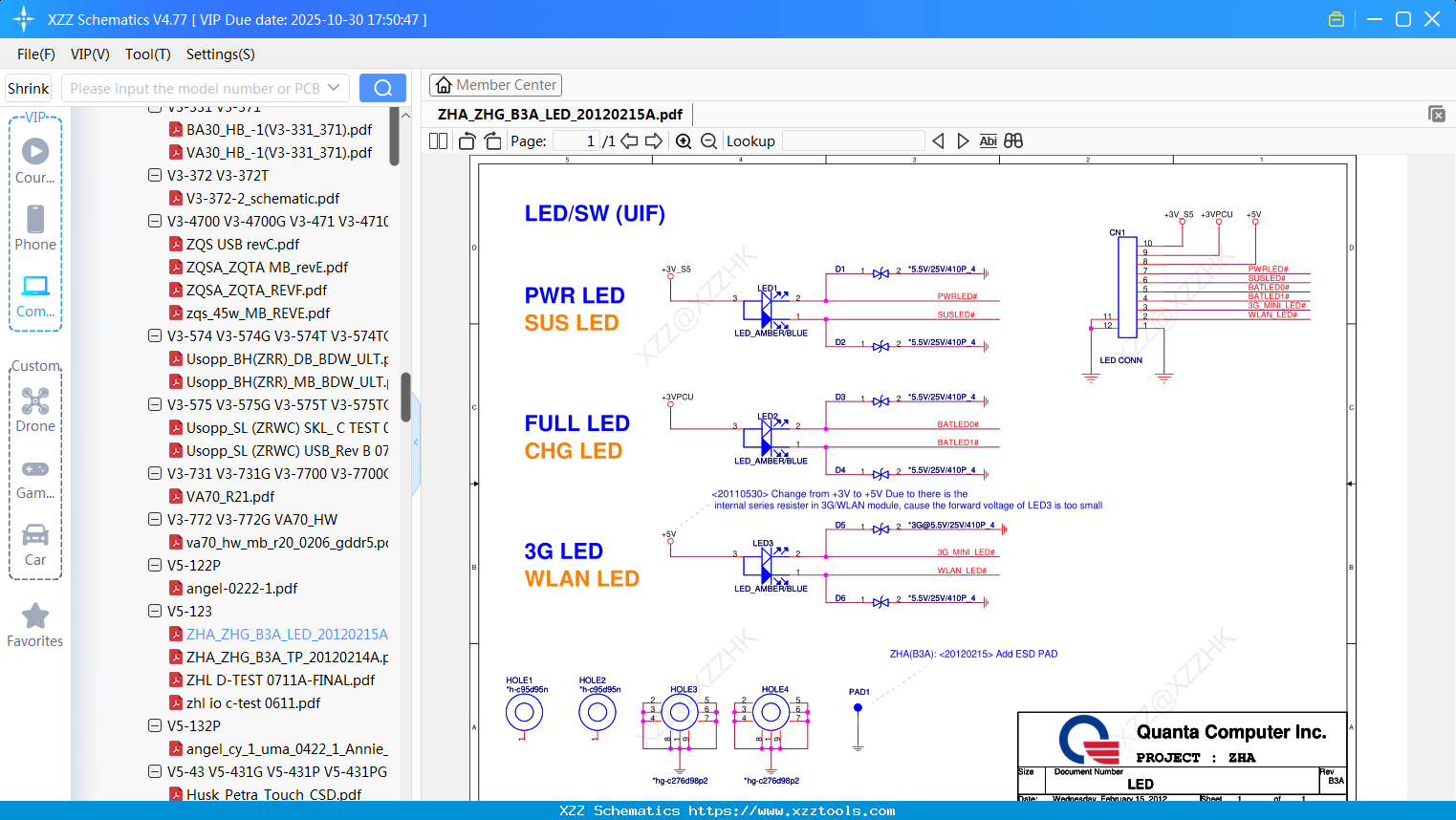
Task: Open BA30_HB_-1(V3-331_371).pdf
Action: pos(279,129)
